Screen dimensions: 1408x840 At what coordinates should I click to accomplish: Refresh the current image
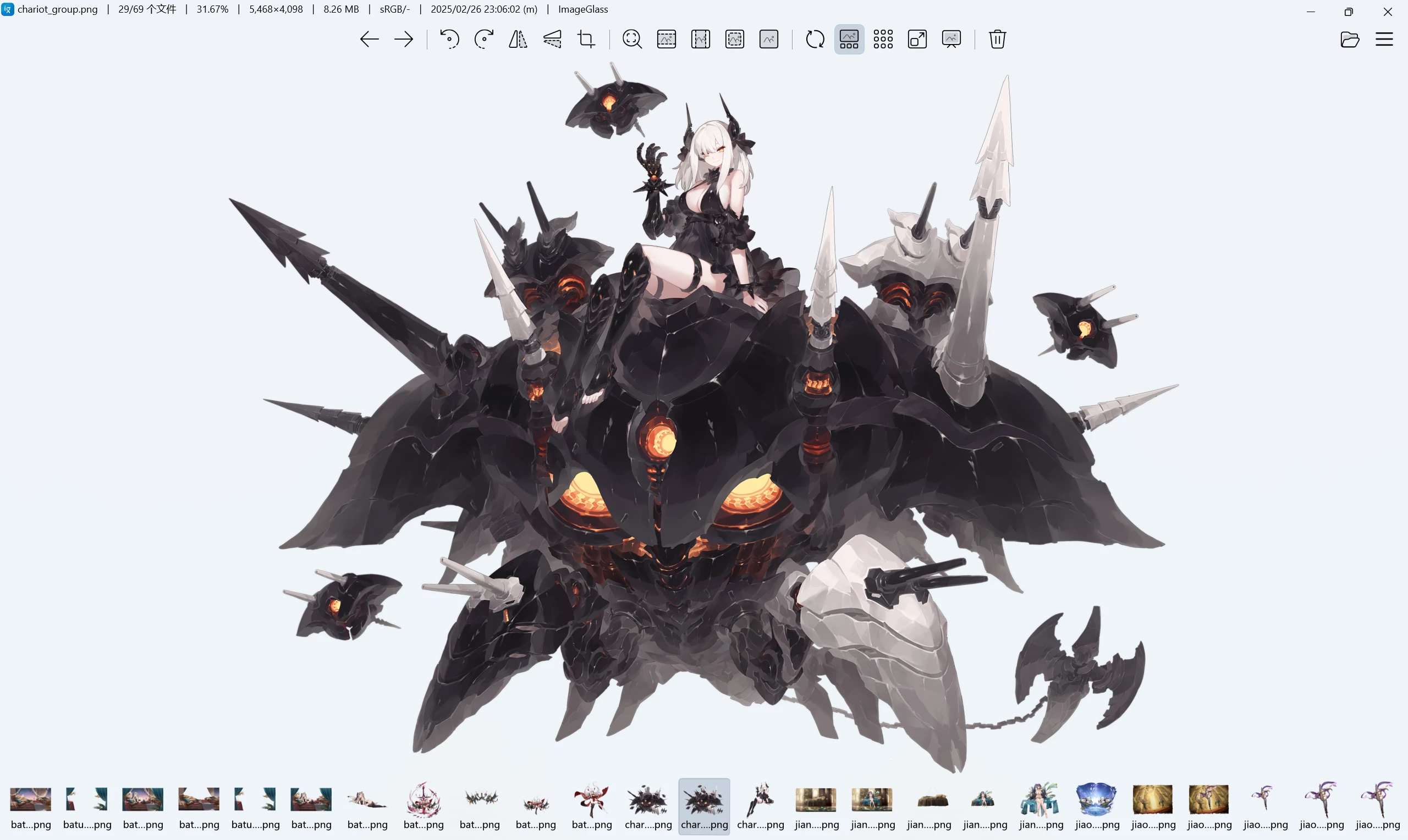815,39
